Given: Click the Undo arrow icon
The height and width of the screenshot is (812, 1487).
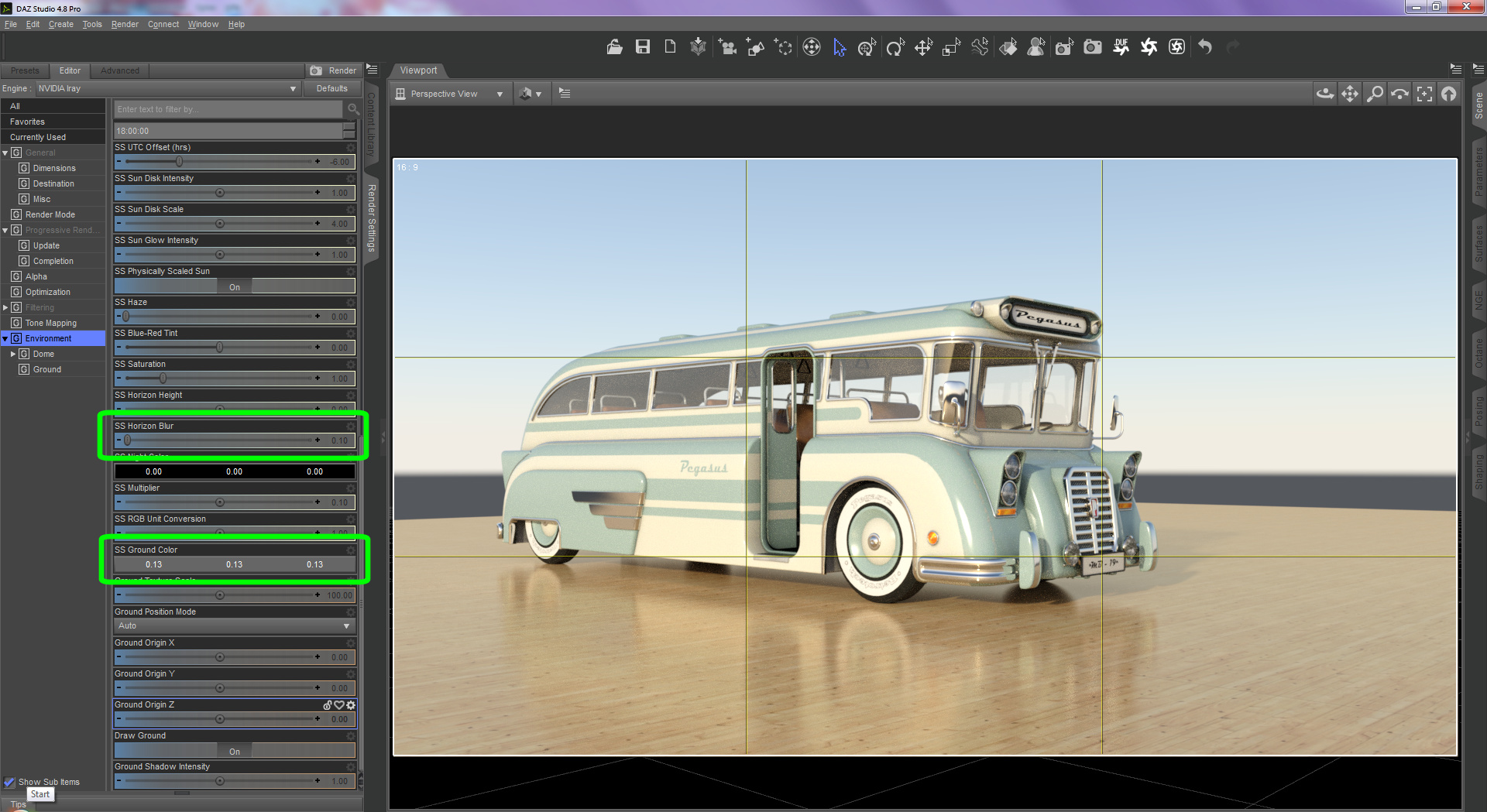Looking at the screenshot, I should click(x=1204, y=47).
